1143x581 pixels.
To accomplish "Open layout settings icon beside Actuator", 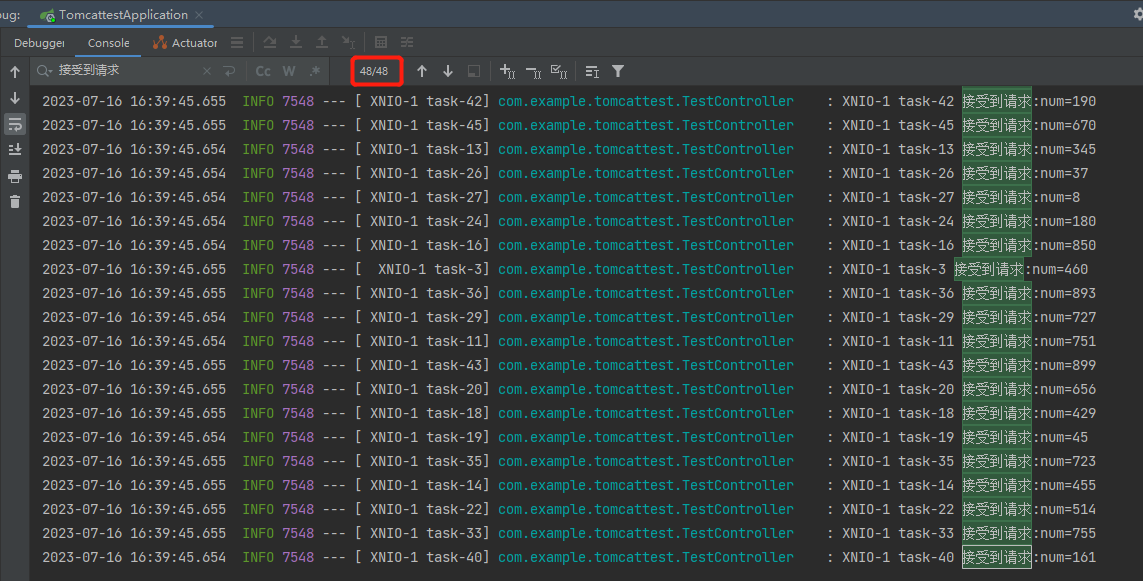I will [237, 43].
